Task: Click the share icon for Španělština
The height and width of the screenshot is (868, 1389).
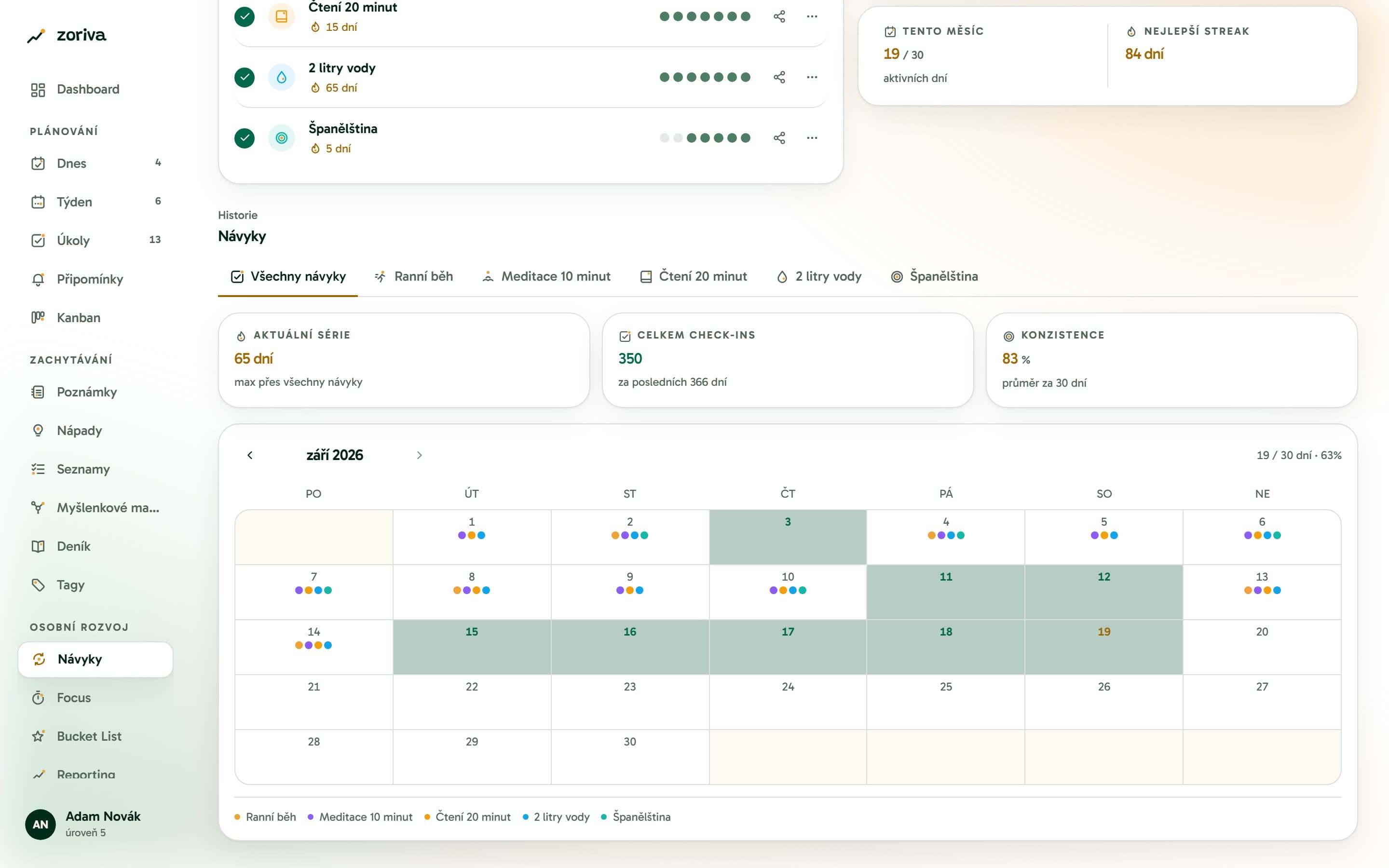Action: tap(779, 138)
